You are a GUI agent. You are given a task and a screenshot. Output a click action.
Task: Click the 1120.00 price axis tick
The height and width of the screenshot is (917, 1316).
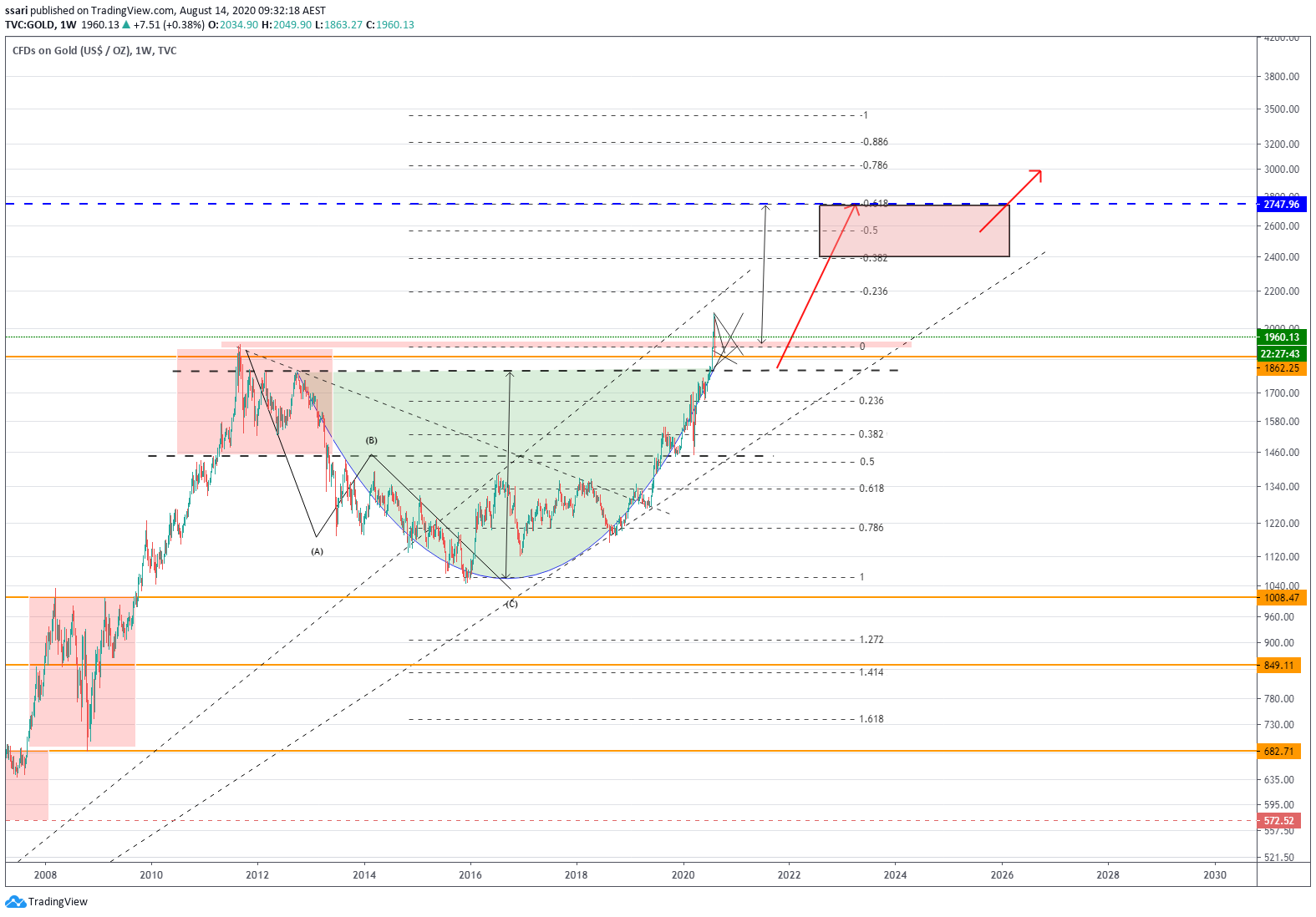[1282, 557]
